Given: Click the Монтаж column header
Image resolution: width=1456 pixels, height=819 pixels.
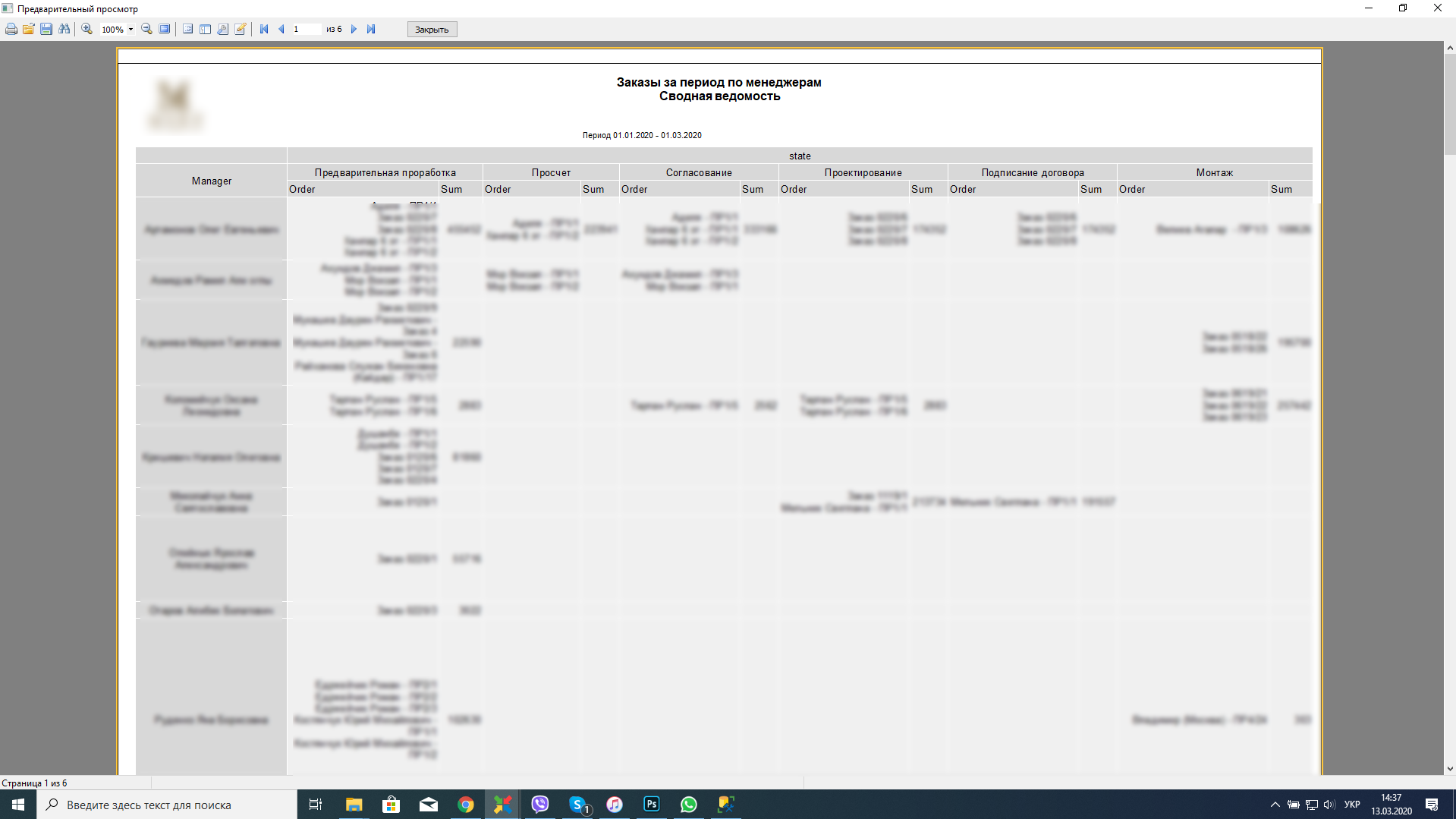Looking at the screenshot, I should point(1215,172).
